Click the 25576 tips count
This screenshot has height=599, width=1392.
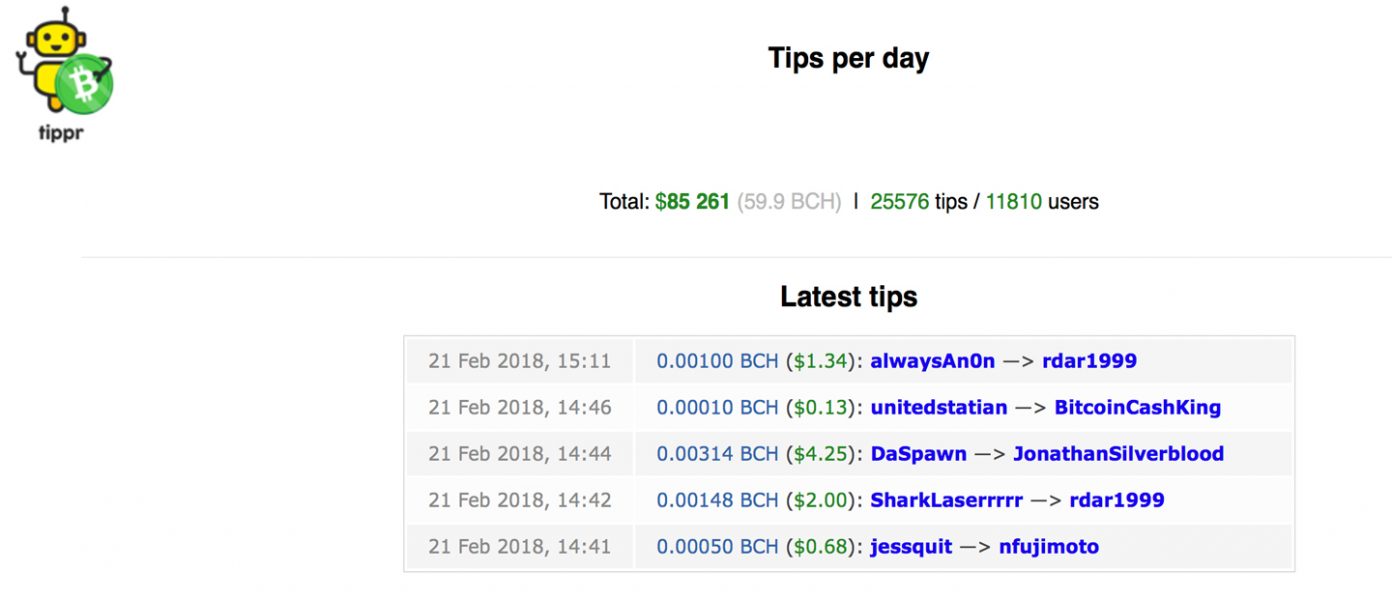[899, 201]
